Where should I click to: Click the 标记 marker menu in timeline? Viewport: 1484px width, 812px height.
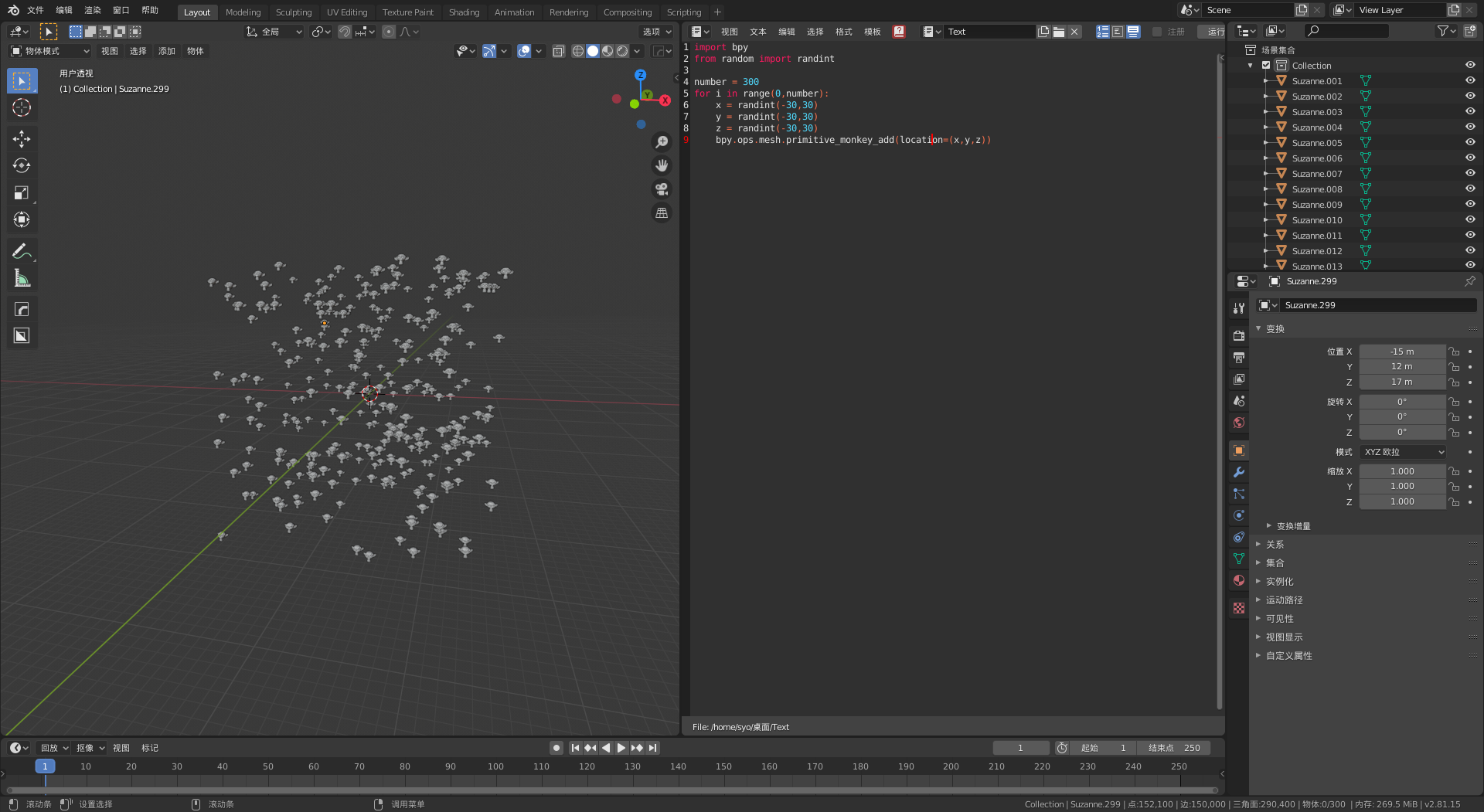(x=150, y=748)
